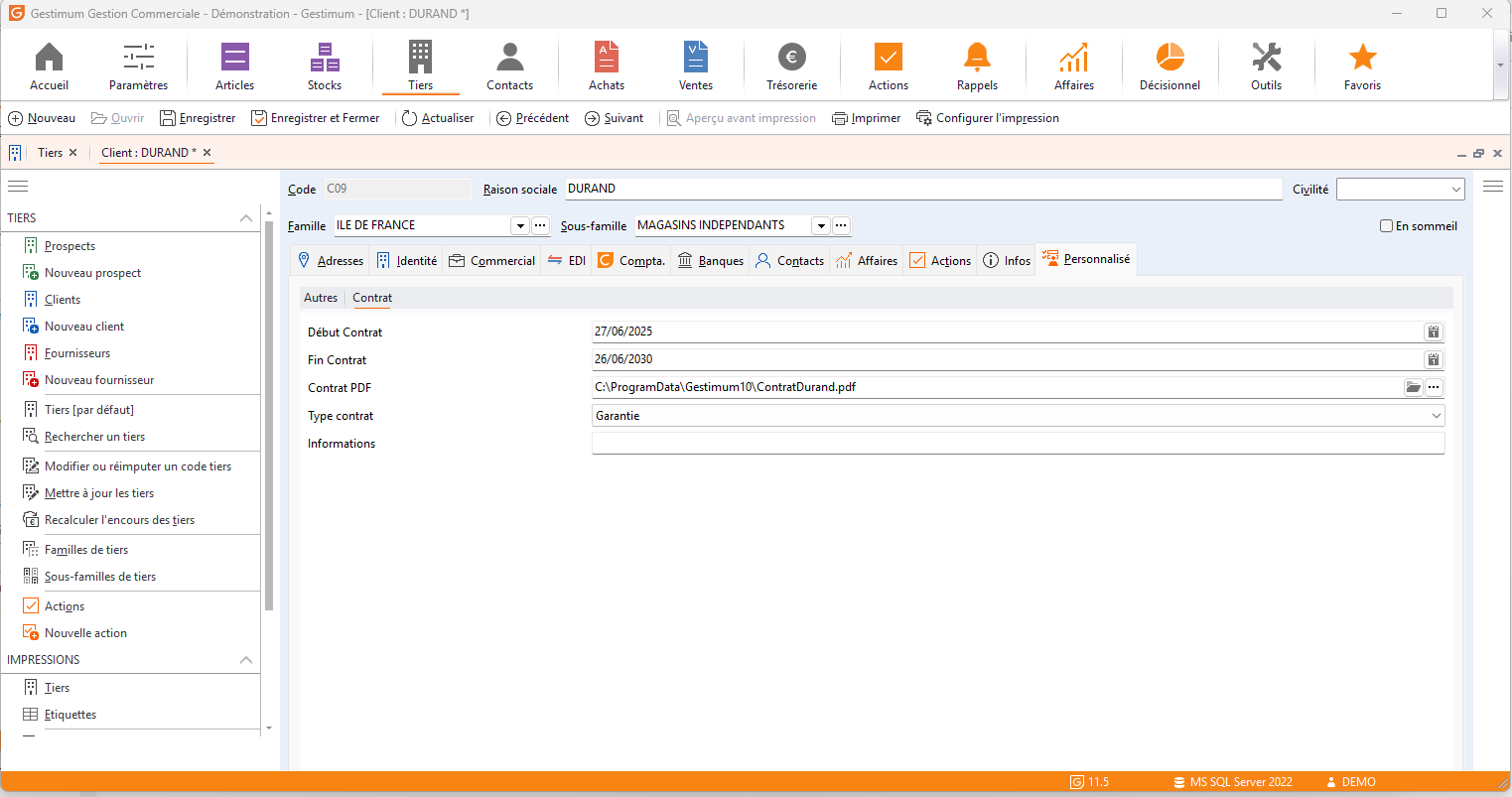Open the Actions module in ribbon
Viewport: 1512px width, 797px height.
pos(889,66)
